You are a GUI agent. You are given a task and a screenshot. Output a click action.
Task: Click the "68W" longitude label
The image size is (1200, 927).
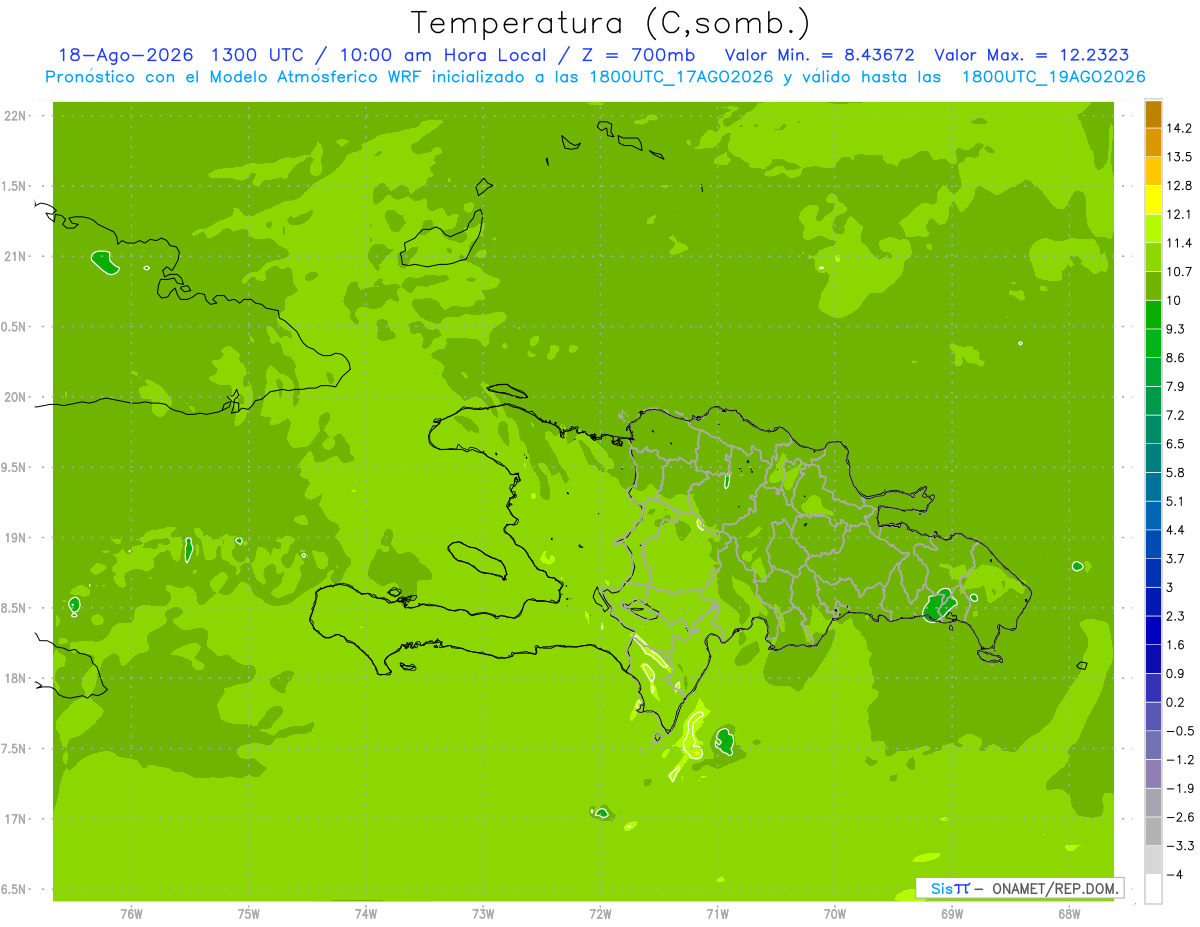pos(1069,913)
